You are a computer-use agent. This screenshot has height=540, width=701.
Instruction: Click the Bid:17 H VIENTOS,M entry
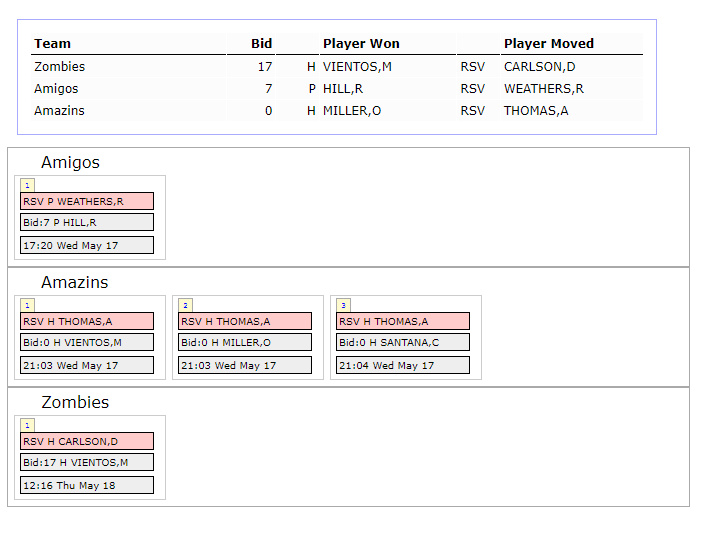(87, 462)
